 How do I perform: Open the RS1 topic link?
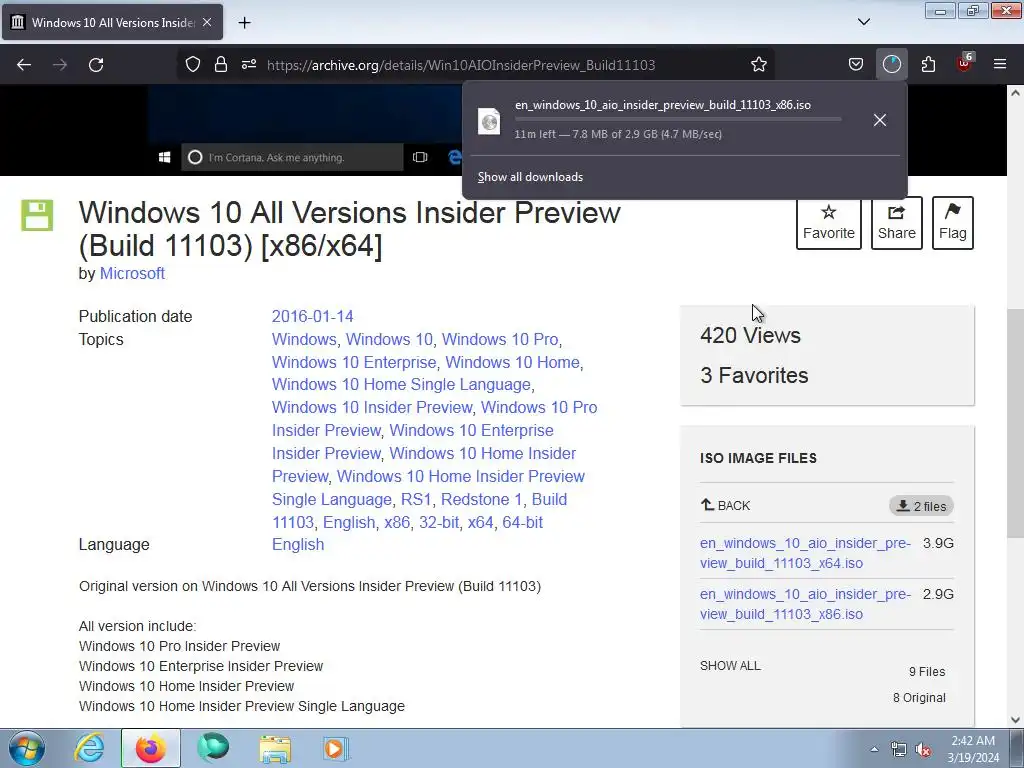[416, 500]
